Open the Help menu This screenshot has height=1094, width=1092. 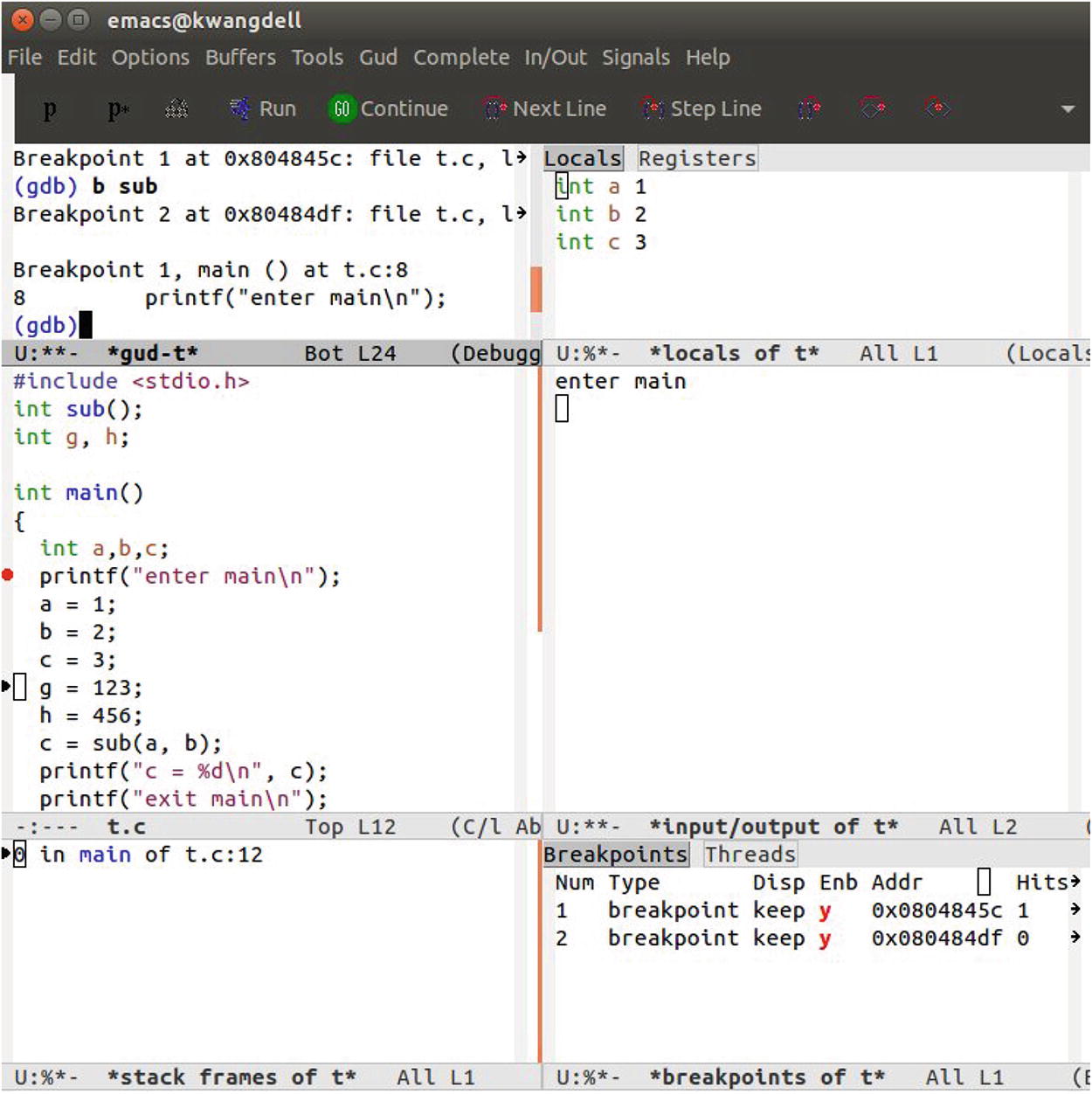coord(708,58)
